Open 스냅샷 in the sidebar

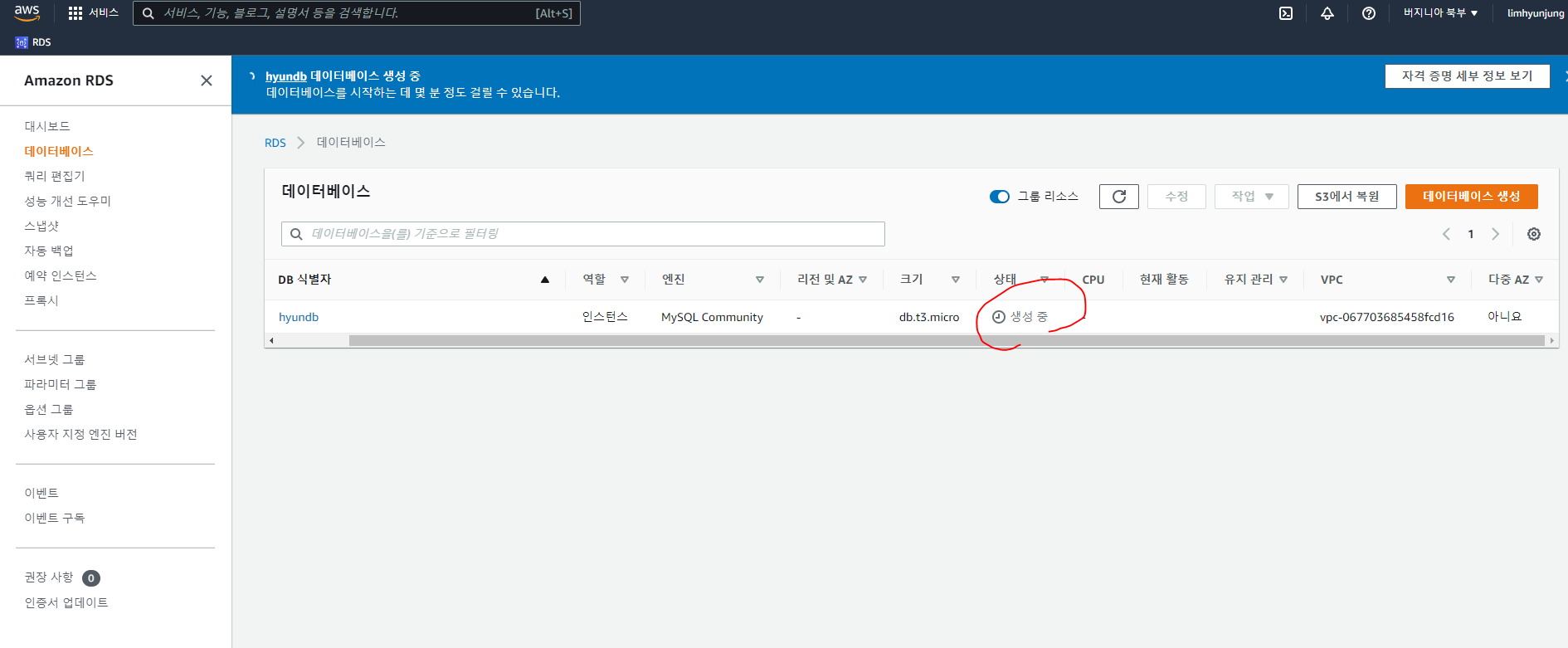pos(41,226)
